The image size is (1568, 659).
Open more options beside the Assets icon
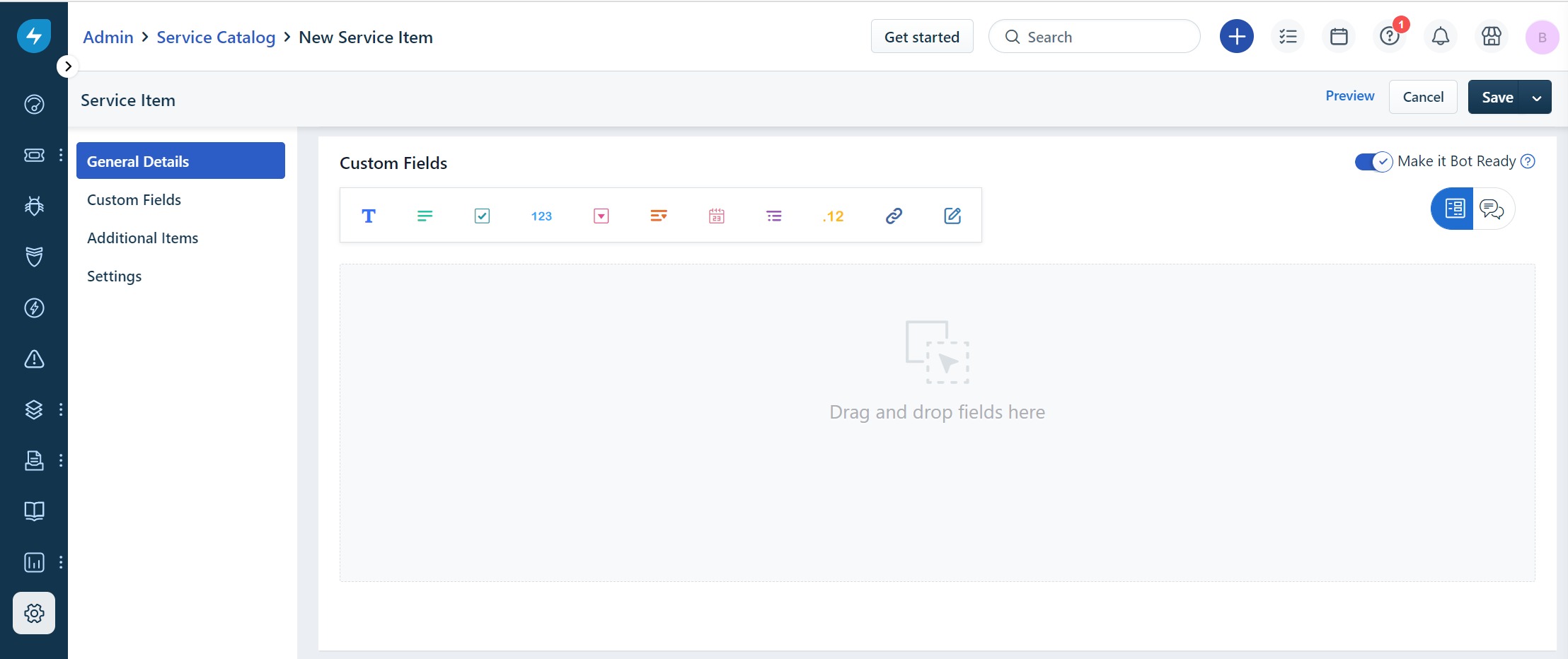[x=61, y=409]
